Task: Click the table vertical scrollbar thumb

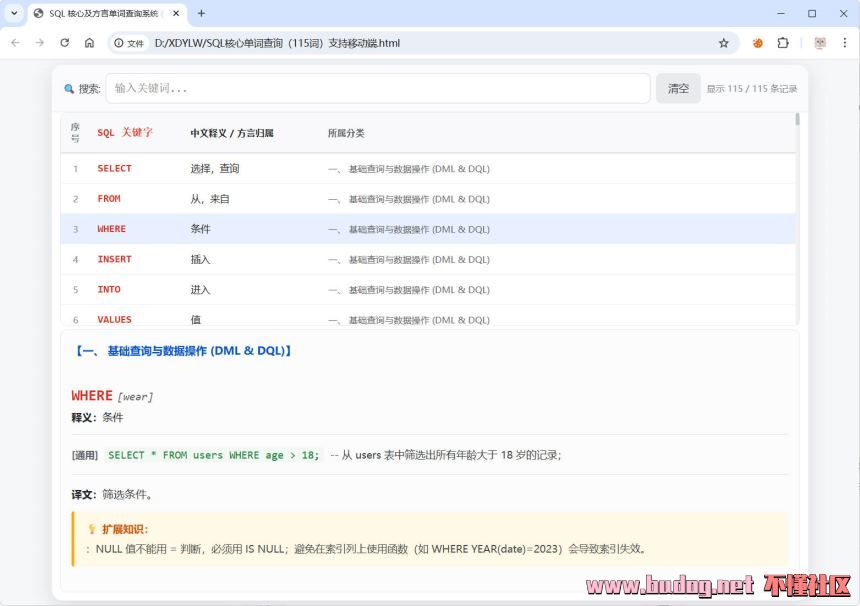Action: [x=797, y=119]
